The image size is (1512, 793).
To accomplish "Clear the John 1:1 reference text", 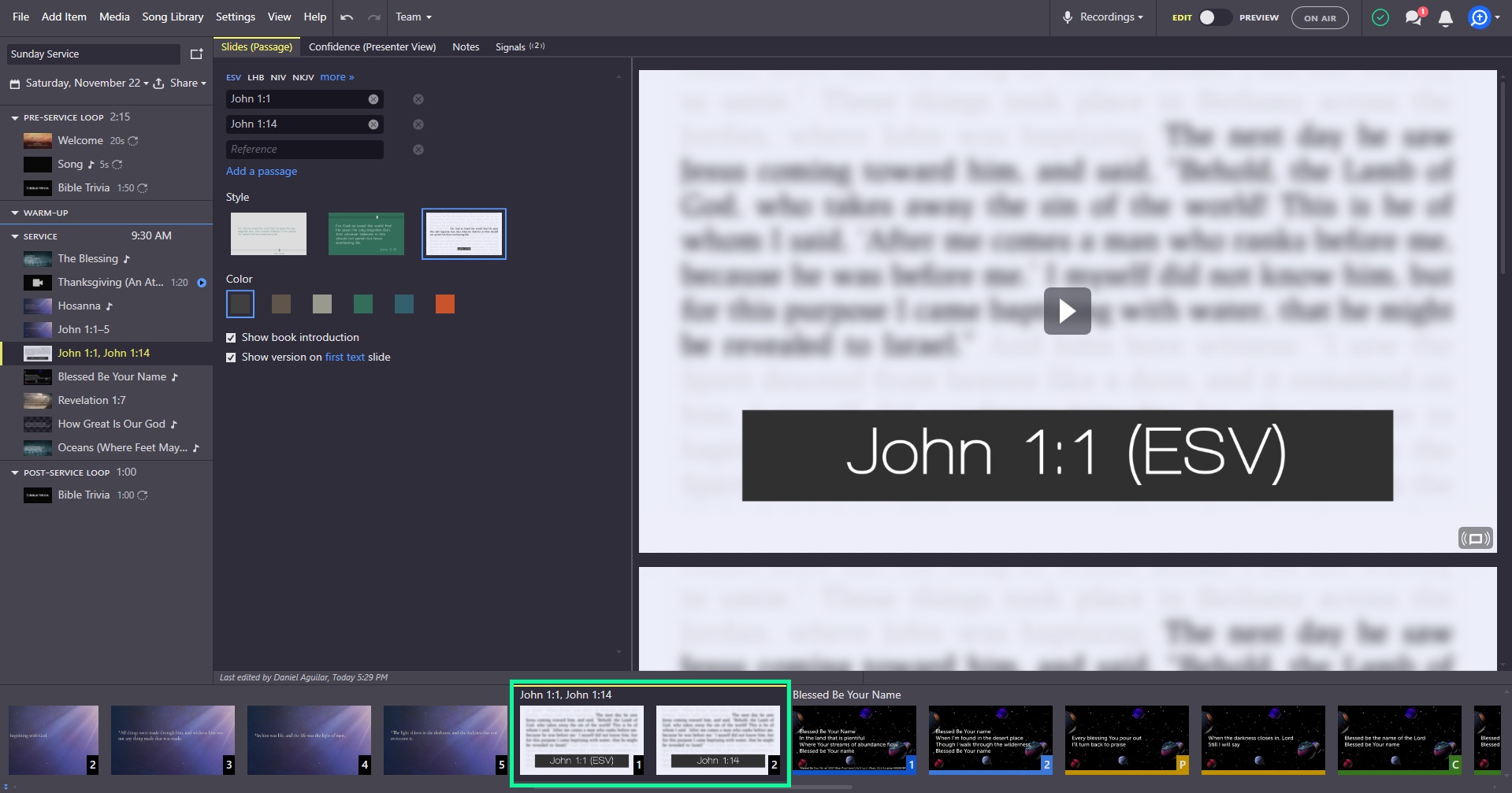I will pyautogui.click(x=373, y=99).
